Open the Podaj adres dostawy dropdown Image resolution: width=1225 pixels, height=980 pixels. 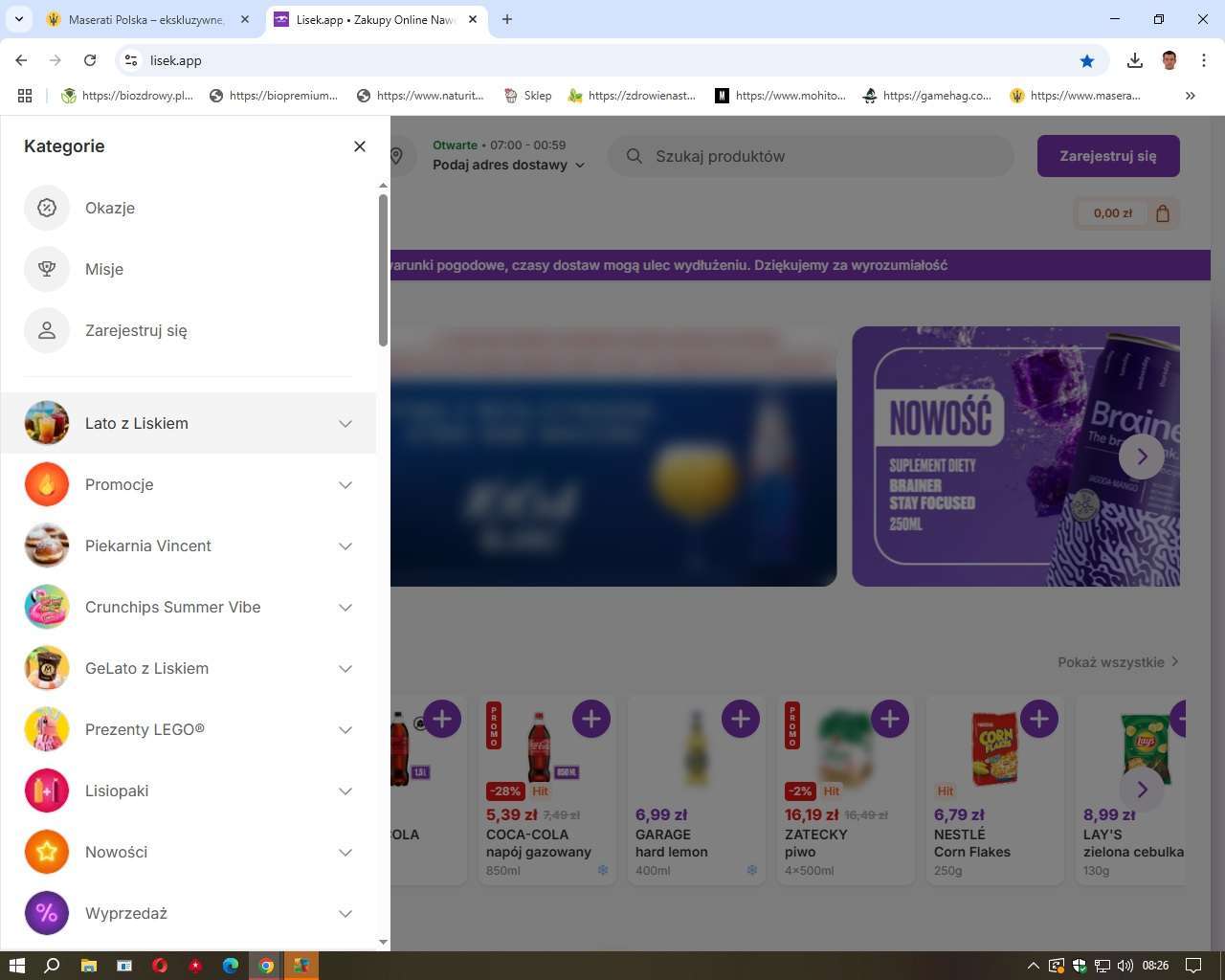[x=508, y=165]
